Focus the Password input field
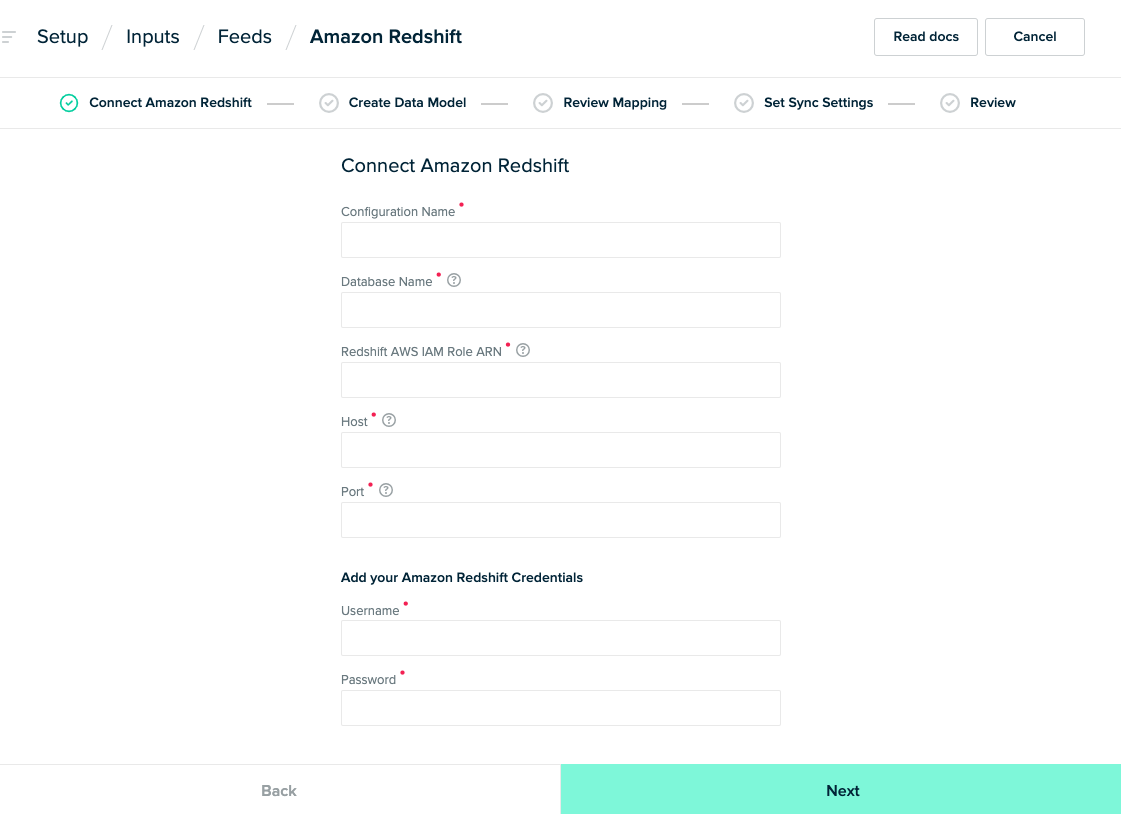This screenshot has width=1121, height=814. [x=560, y=708]
